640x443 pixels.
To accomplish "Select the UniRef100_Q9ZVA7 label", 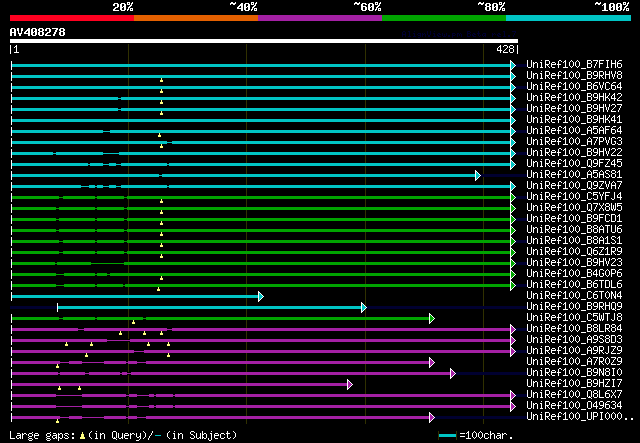I will click(574, 186).
